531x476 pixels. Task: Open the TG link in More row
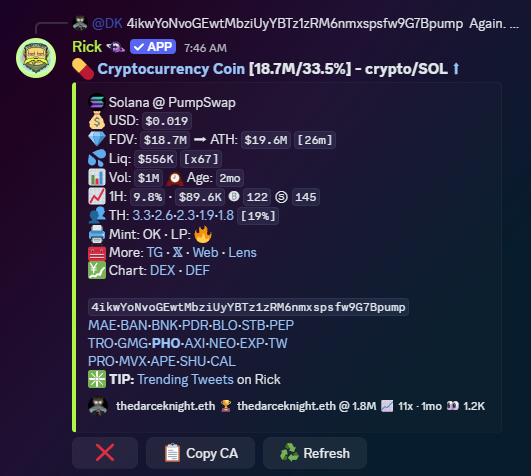(155, 253)
